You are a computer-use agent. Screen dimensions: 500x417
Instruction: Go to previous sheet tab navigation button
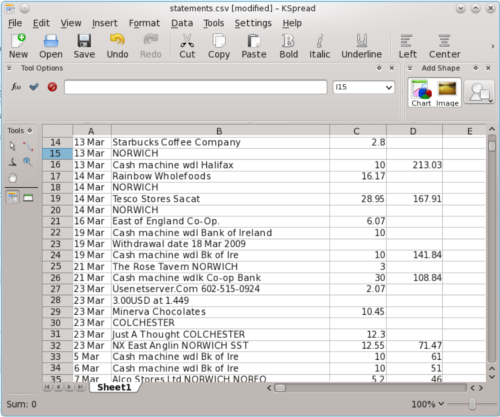(x=58, y=387)
